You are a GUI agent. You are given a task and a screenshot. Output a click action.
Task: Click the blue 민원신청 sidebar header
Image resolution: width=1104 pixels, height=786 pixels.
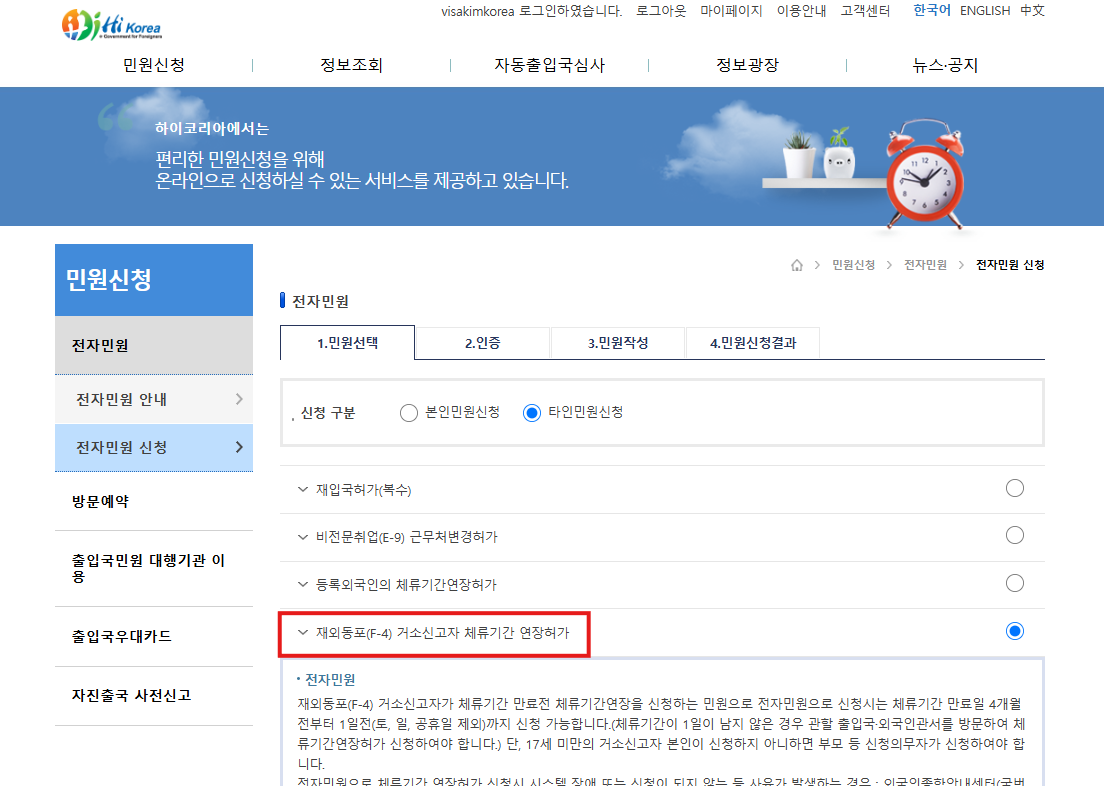point(153,280)
